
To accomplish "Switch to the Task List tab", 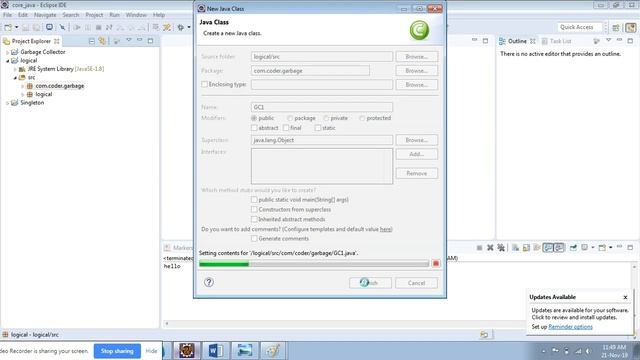I will click(x=556, y=41).
